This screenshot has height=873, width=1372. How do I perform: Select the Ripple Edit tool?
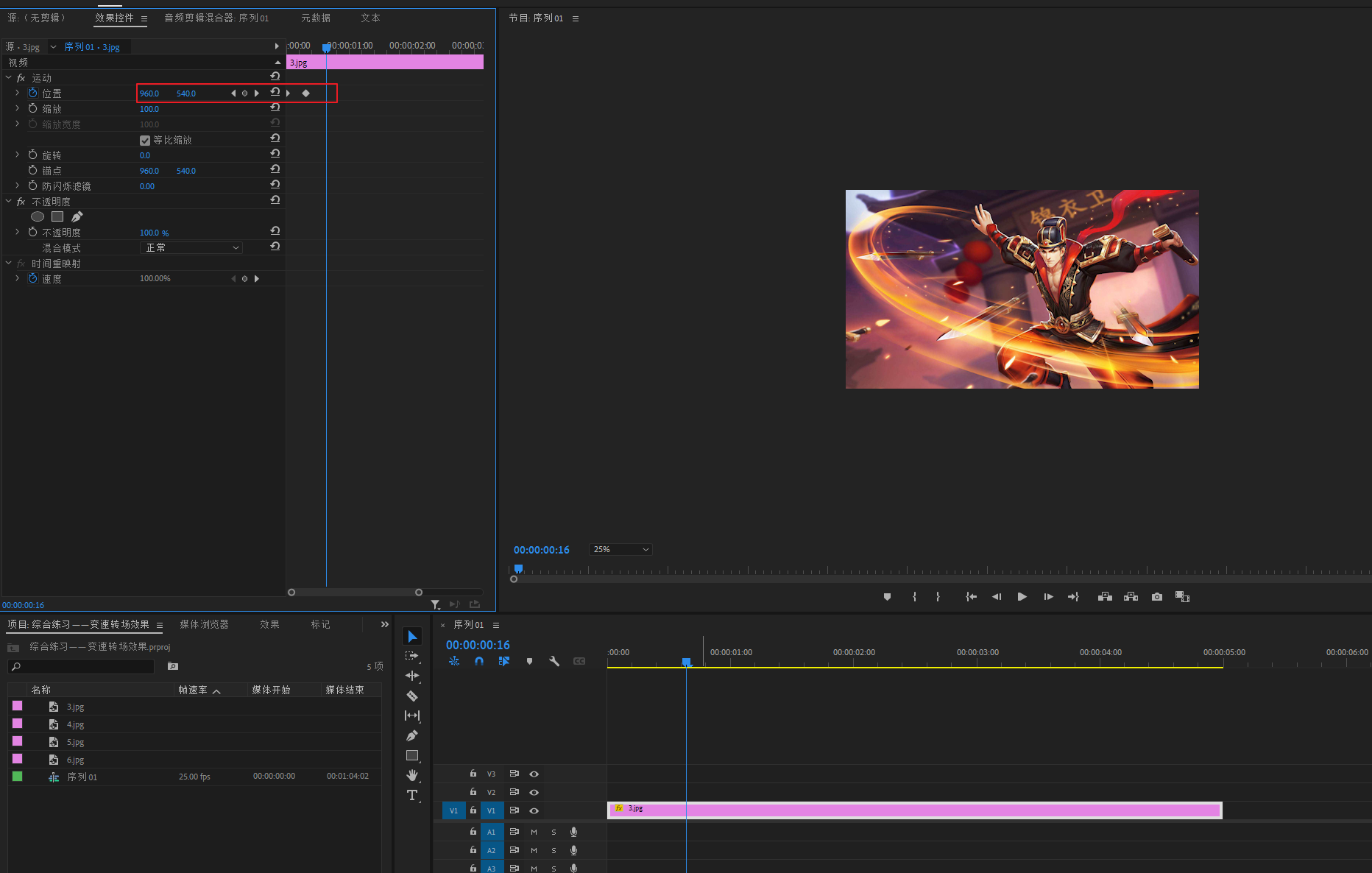pyautogui.click(x=412, y=676)
